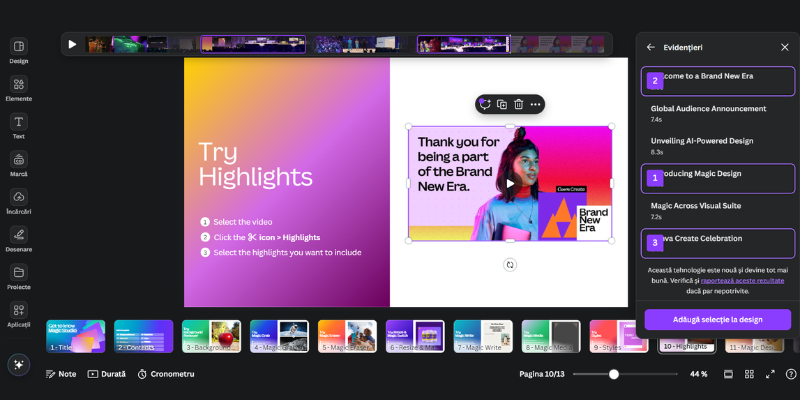Open the Durată option in bottom bar
The height and width of the screenshot is (400, 800).
point(106,374)
